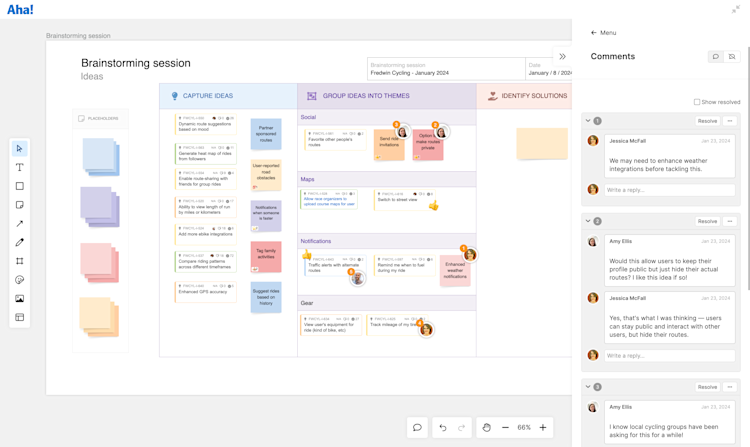Click the 66% zoom level

524,427
